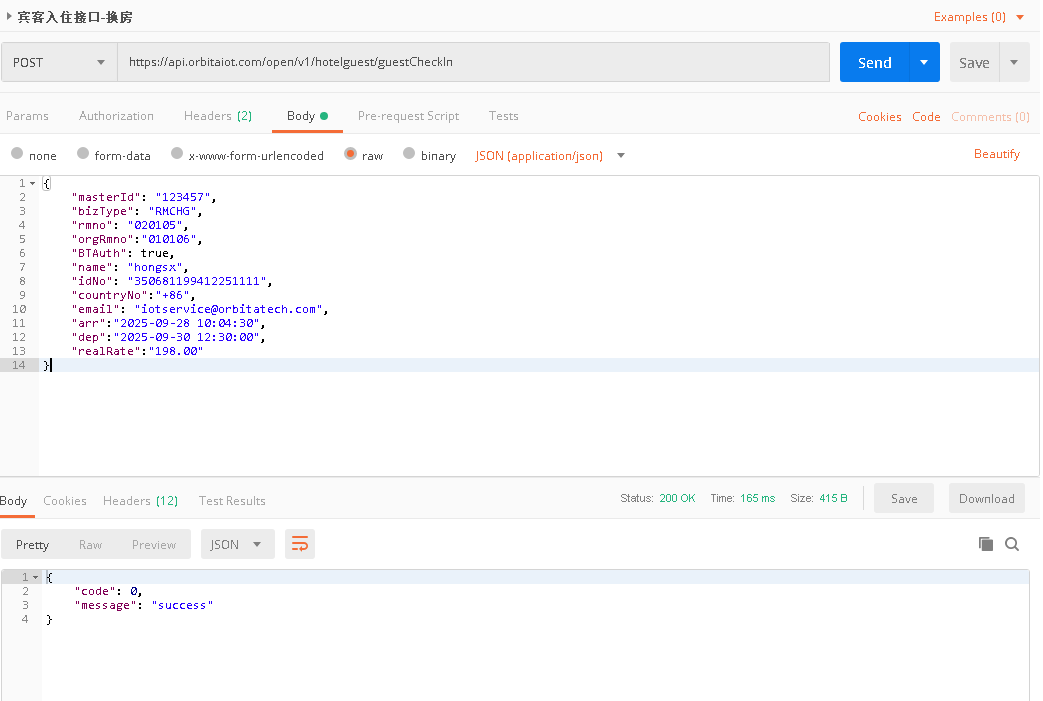Click the Beautify link

997,154
